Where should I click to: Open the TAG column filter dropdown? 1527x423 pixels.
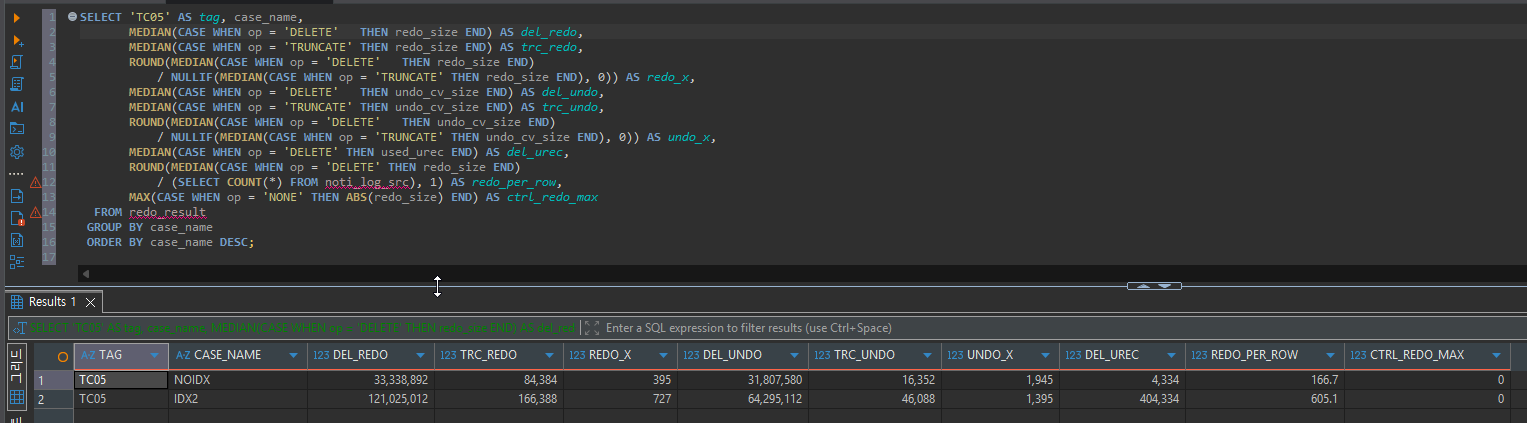pyautogui.click(x=154, y=355)
